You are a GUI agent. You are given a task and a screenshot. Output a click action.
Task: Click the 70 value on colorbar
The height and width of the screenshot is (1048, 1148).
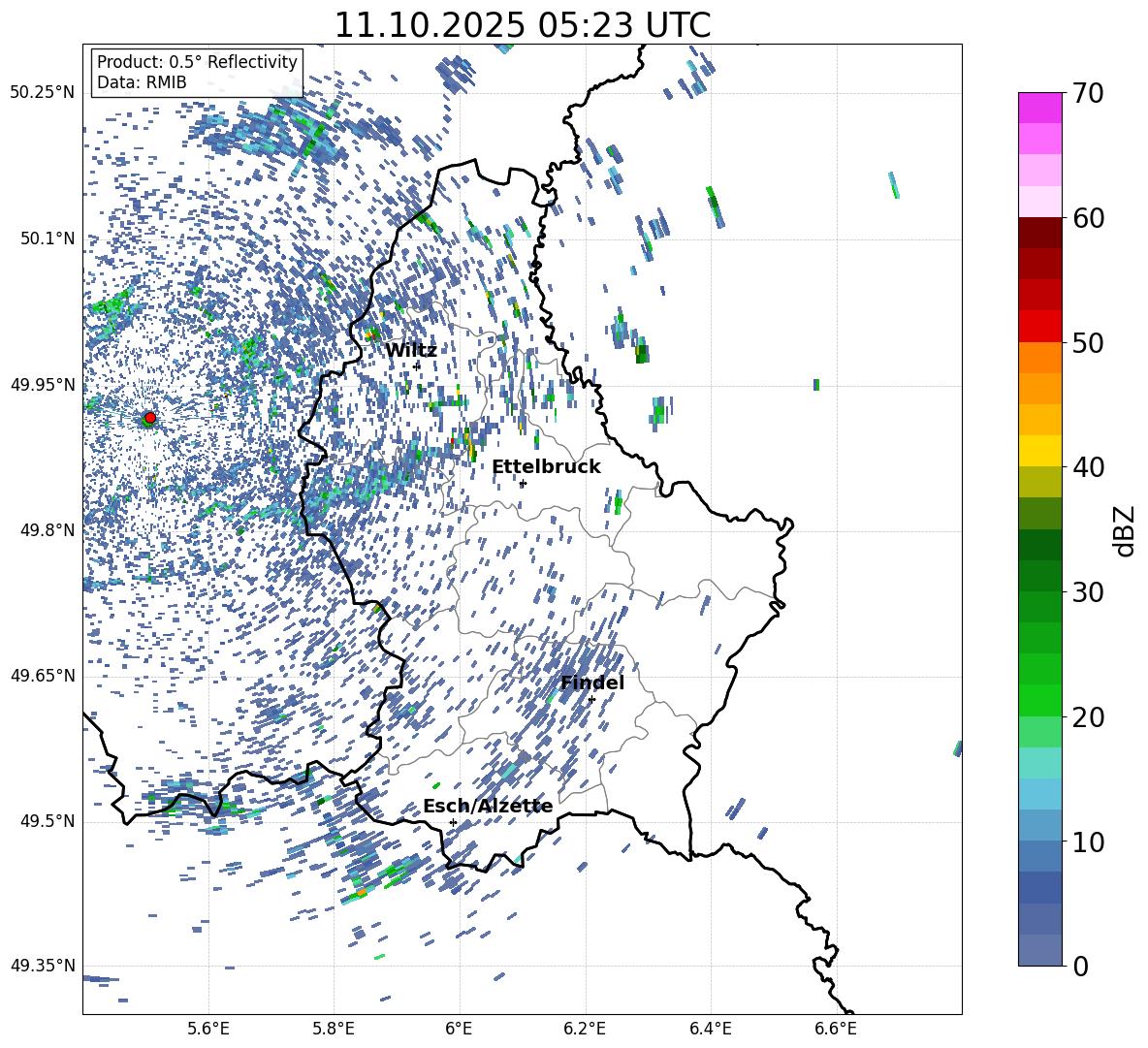point(1088,93)
